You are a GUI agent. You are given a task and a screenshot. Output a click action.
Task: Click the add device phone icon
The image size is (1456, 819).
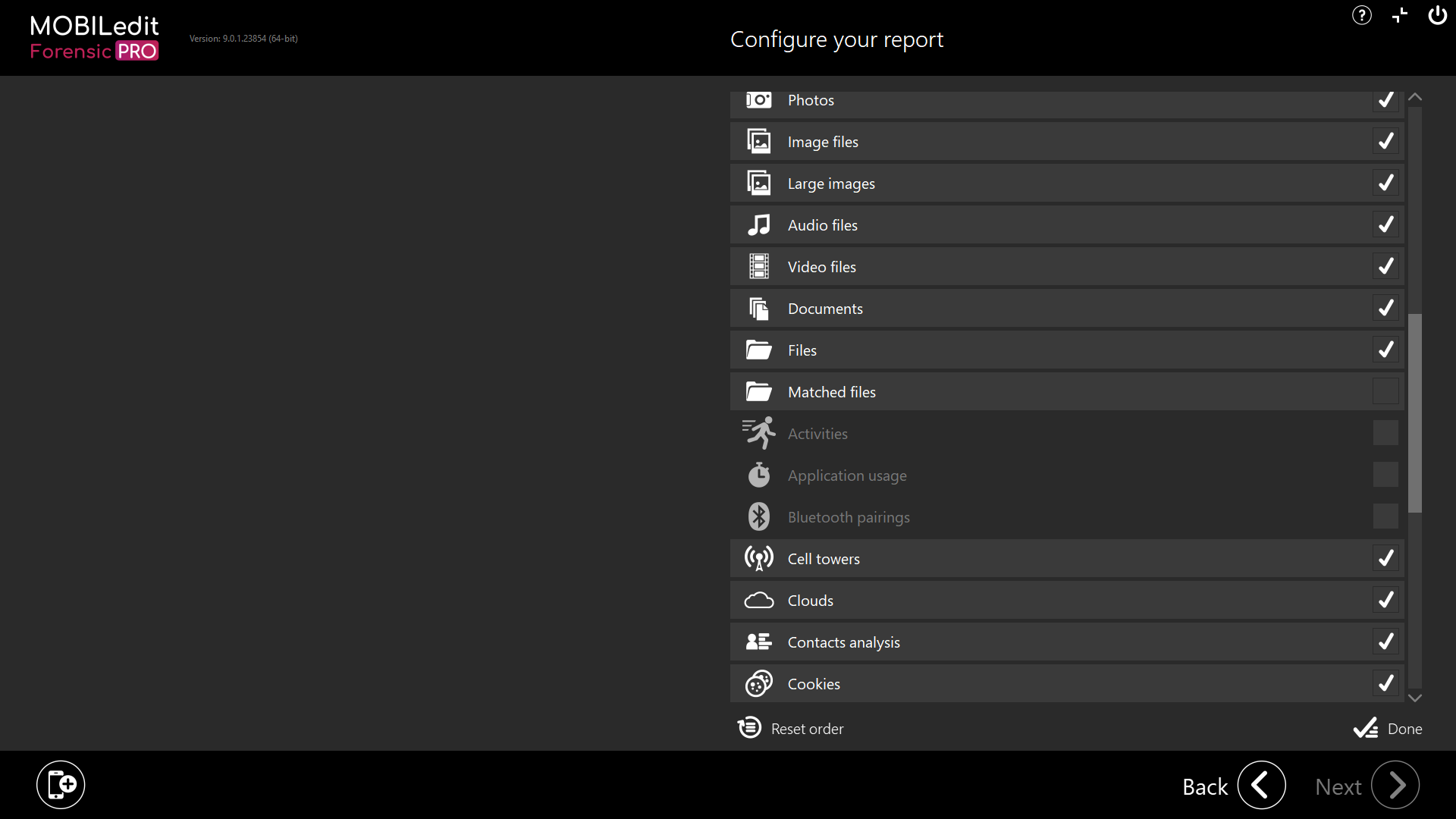click(61, 785)
